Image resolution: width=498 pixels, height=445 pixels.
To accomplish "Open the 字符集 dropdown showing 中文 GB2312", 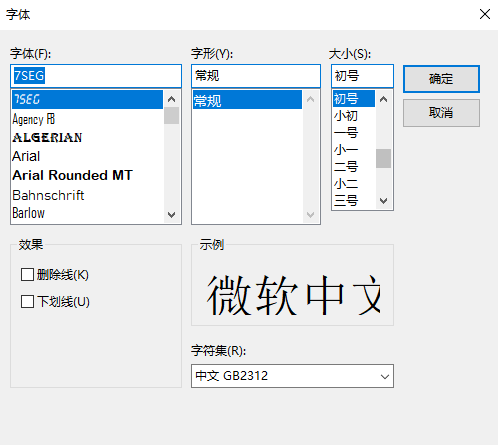I will tap(292, 376).
